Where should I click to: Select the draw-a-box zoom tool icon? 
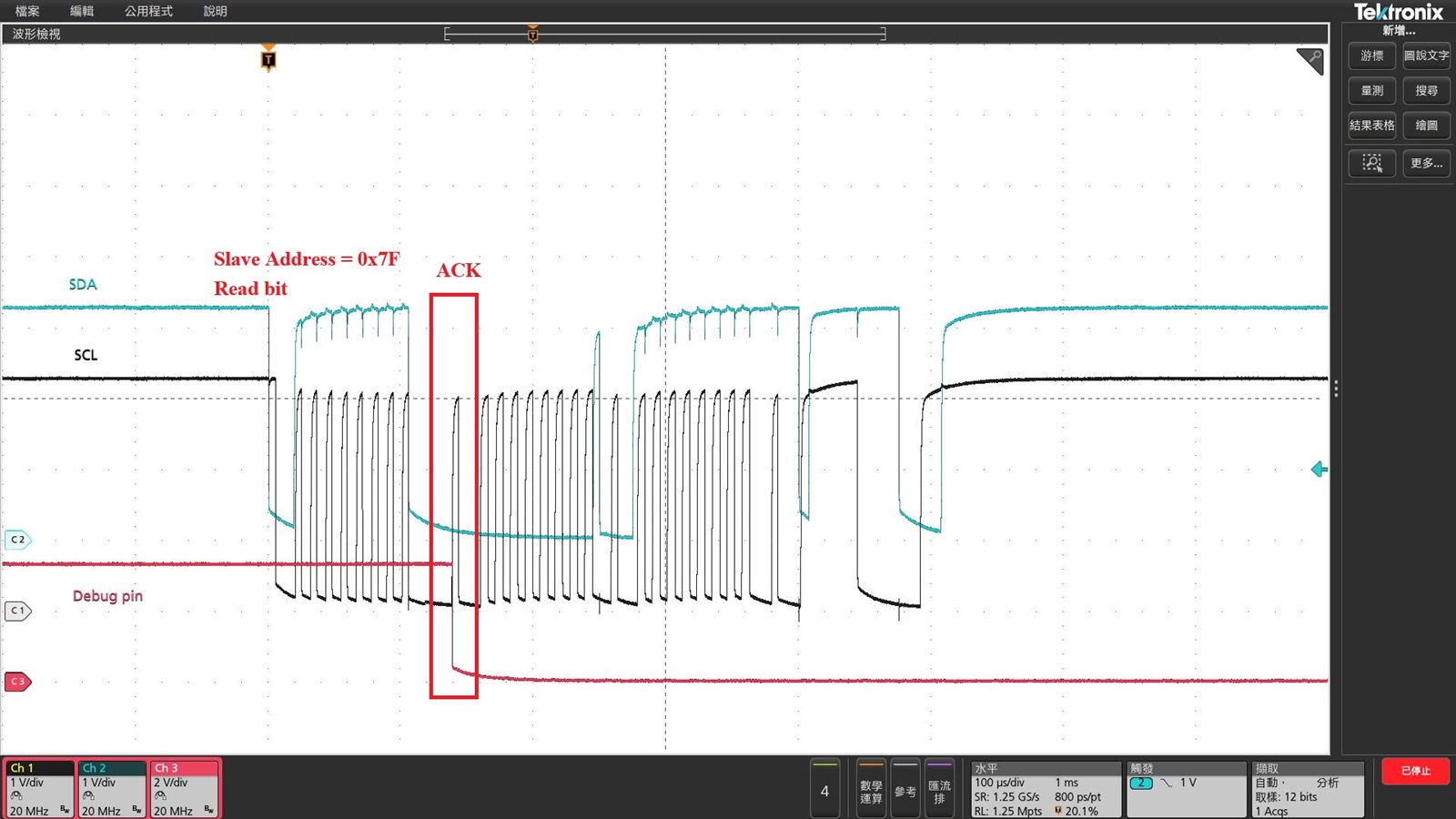pyautogui.click(x=1372, y=163)
